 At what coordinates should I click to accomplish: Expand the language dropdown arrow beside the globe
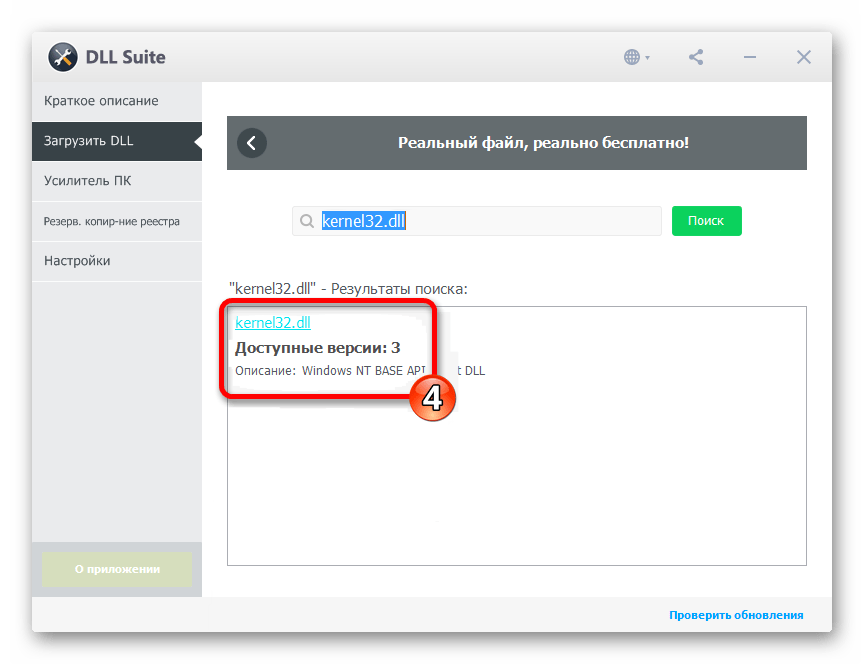[648, 58]
